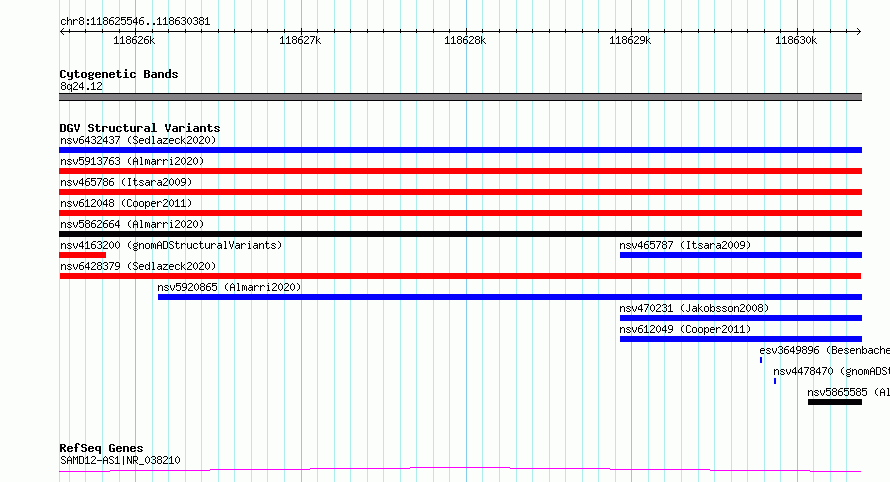Open the nsv6428379 (Sedlazeck2020) label
Viewport: 890px width, 482px height.
tap(138, 266)
